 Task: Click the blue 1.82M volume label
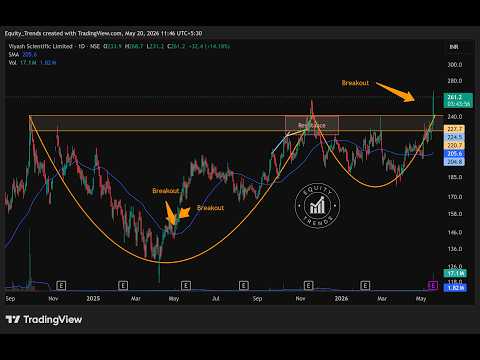455,288
